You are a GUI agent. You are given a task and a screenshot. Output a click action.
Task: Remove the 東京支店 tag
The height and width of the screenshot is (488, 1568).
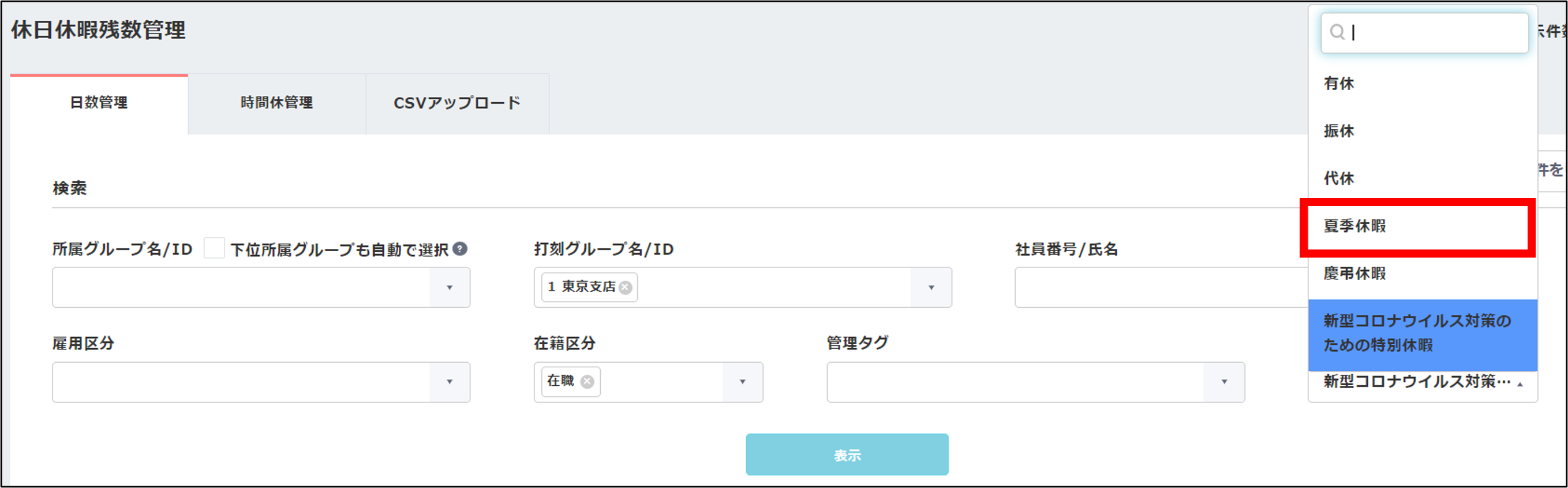point(625,288)
